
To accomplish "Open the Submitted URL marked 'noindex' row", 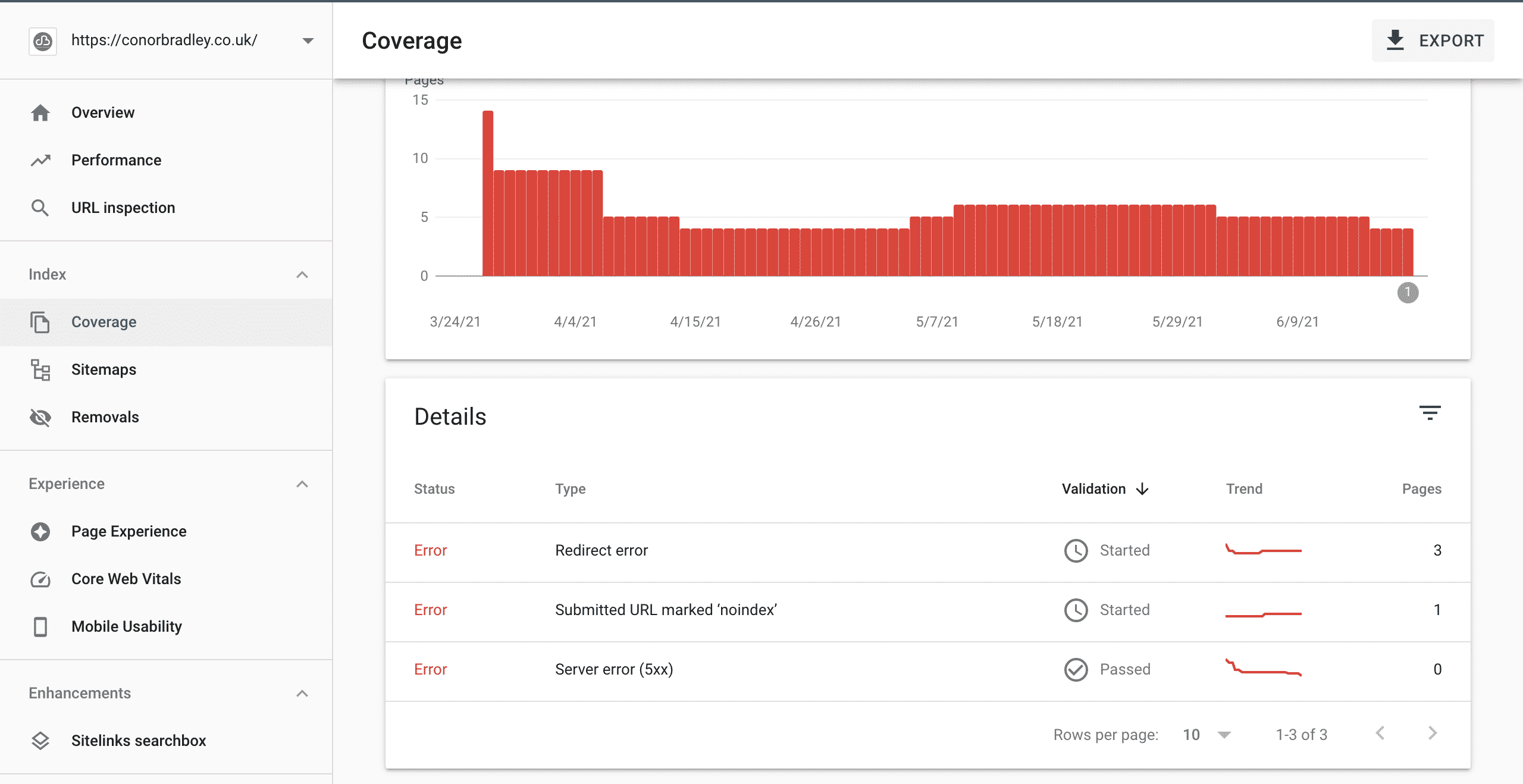I will [x=927, y=612].
